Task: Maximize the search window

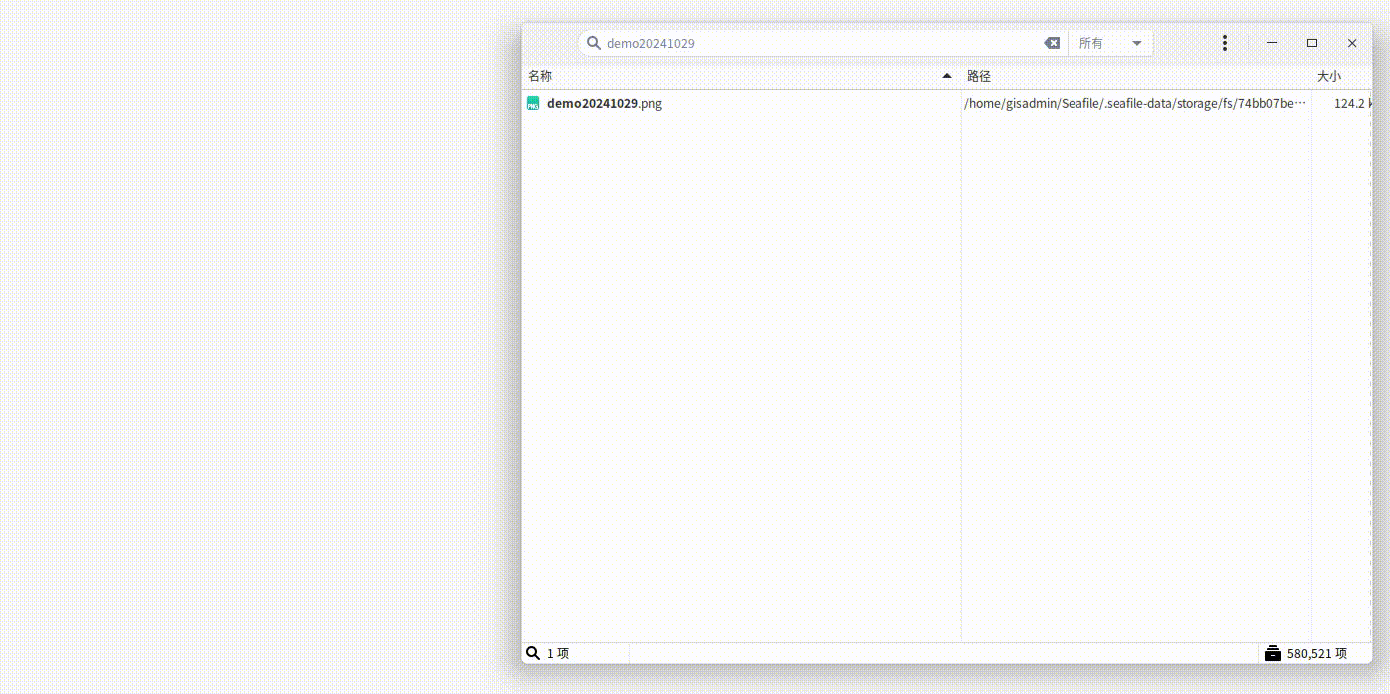Action: pos(1312,43)
